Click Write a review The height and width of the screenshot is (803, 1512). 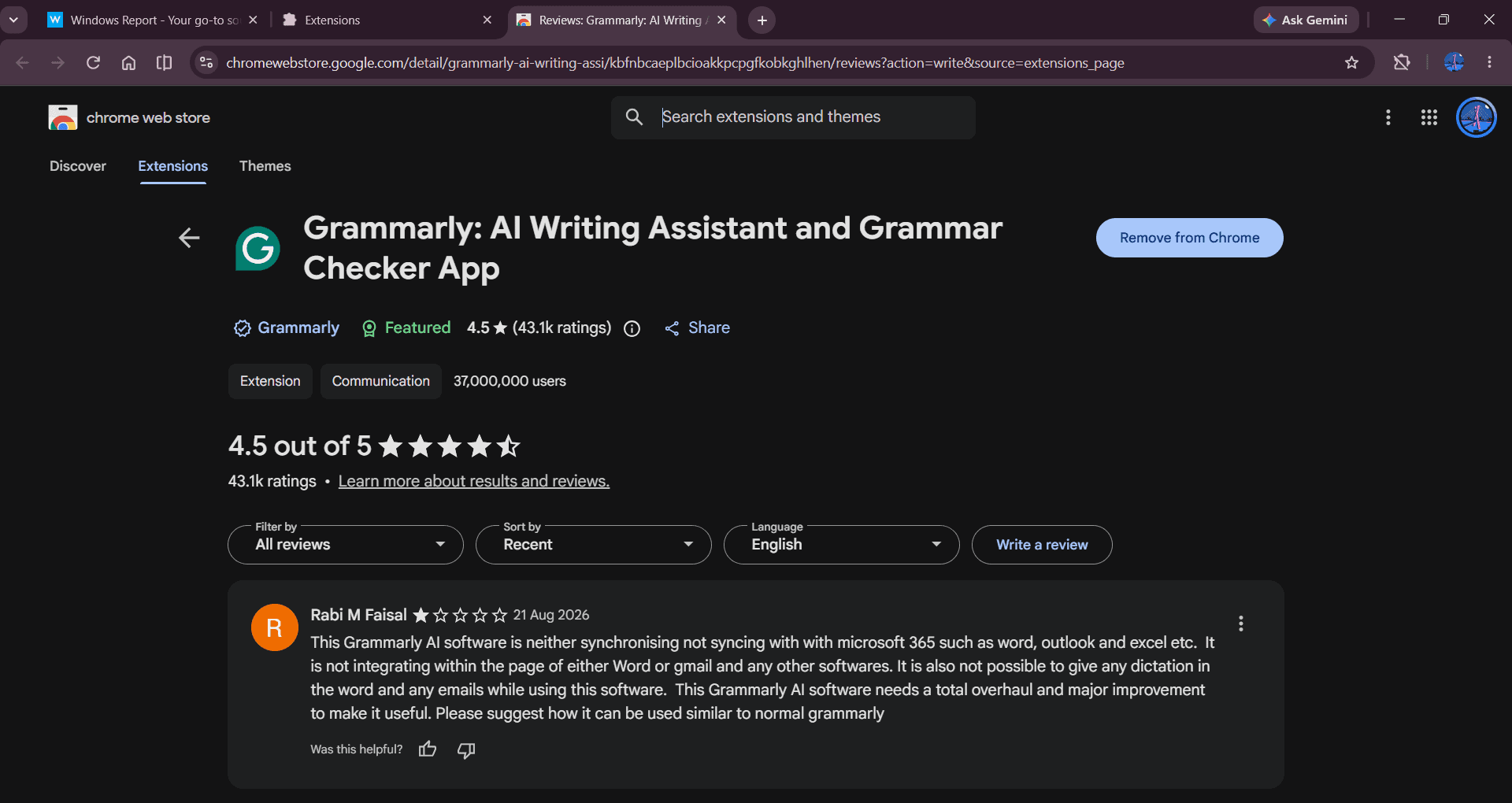click(x=1042, y=545)
